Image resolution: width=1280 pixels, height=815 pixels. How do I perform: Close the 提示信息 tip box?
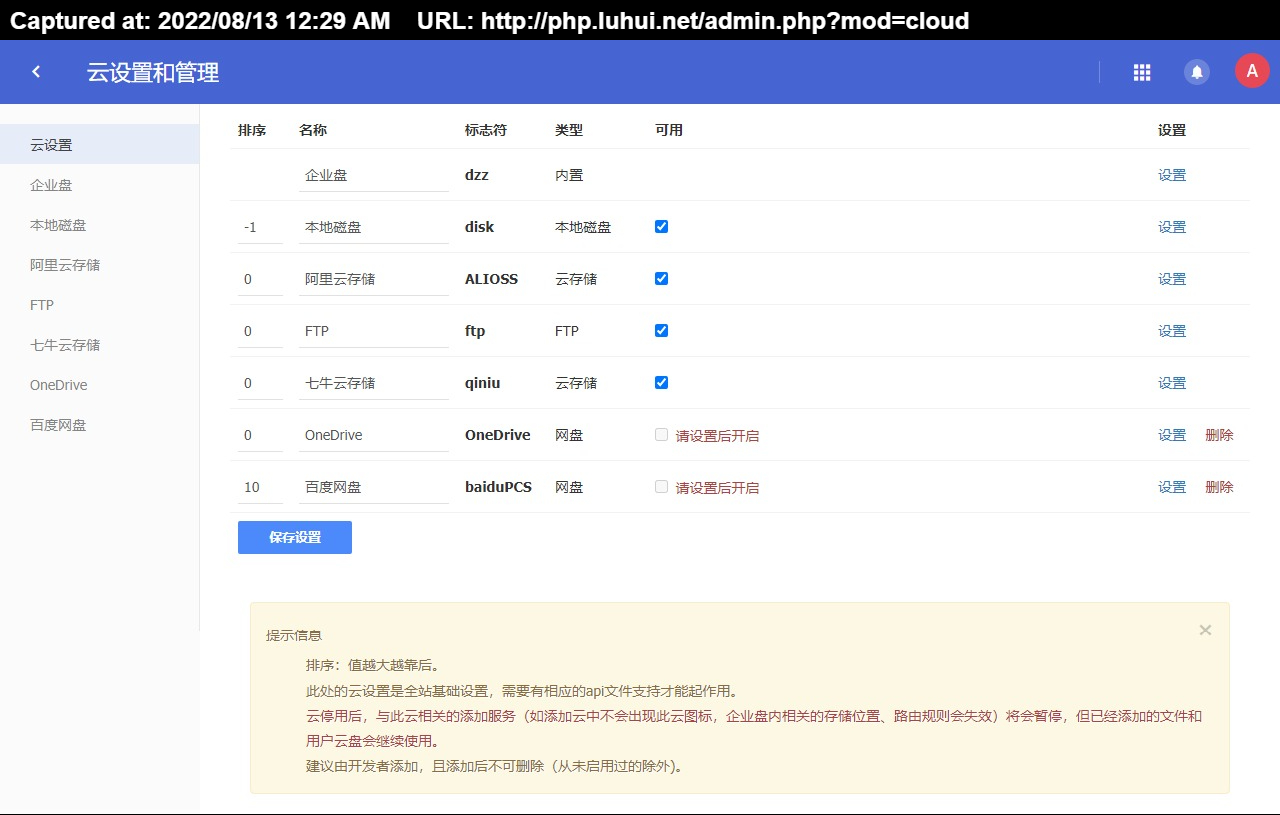point(1205,630)
